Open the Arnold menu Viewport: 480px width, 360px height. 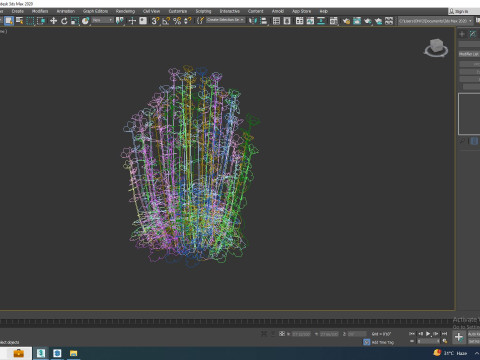pyautogui.click(x=278, y=11)
